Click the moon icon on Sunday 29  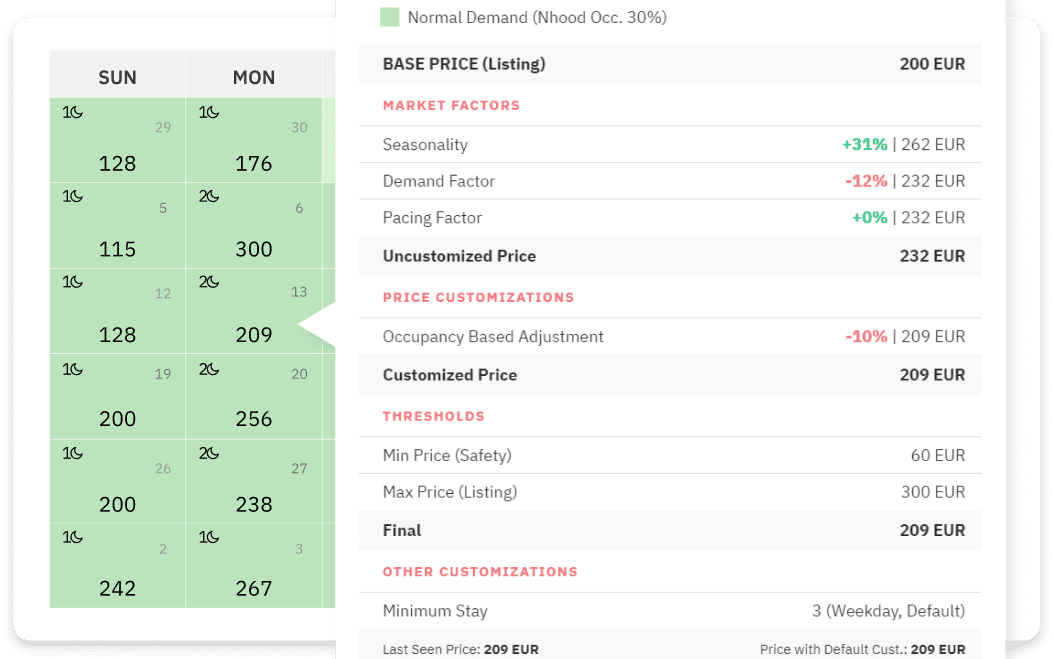[72, 112]
